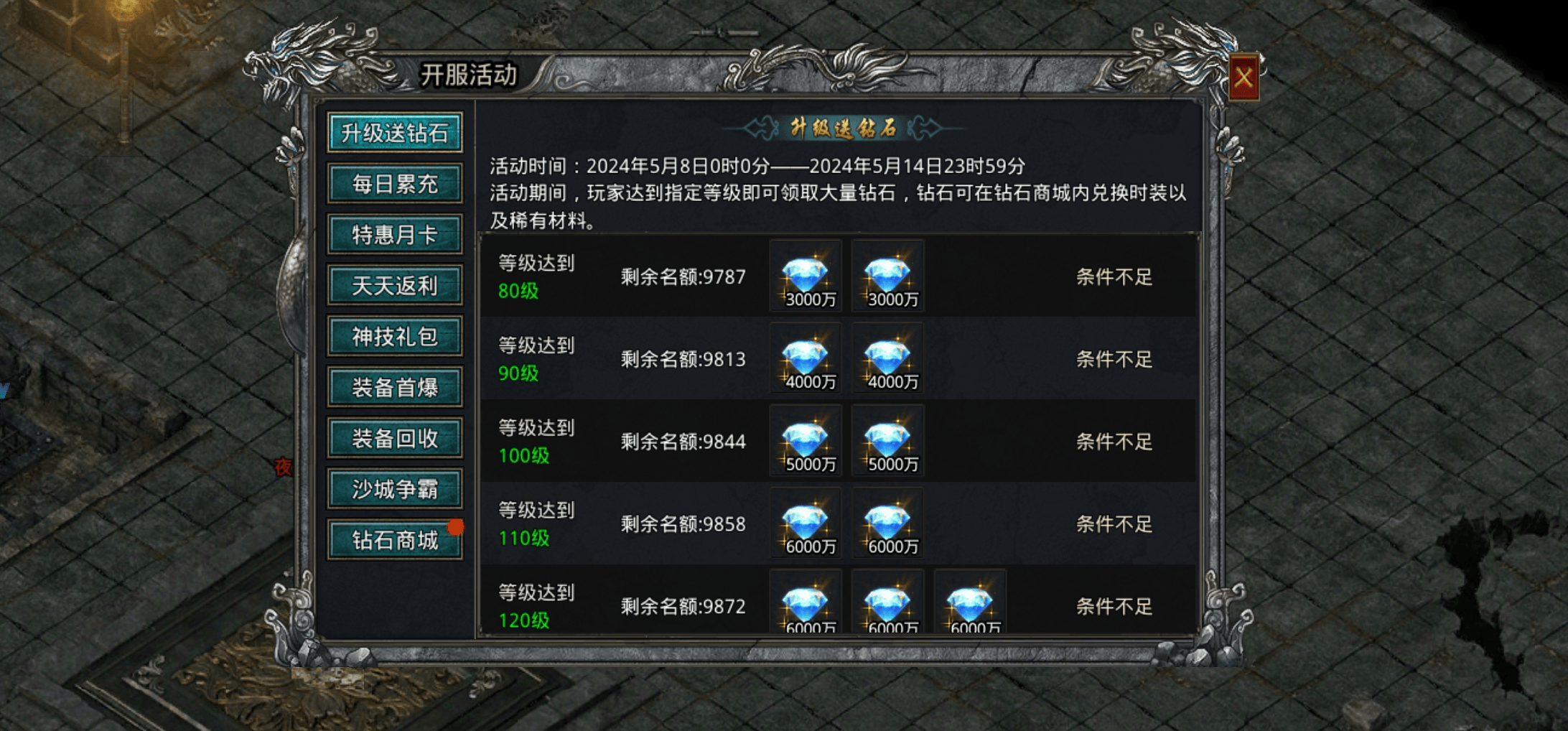The image size is (1568, 731).
Task: Click first 4000万 diamond in 90级 row
Action: pyautogui.click(x=805, y=358)
